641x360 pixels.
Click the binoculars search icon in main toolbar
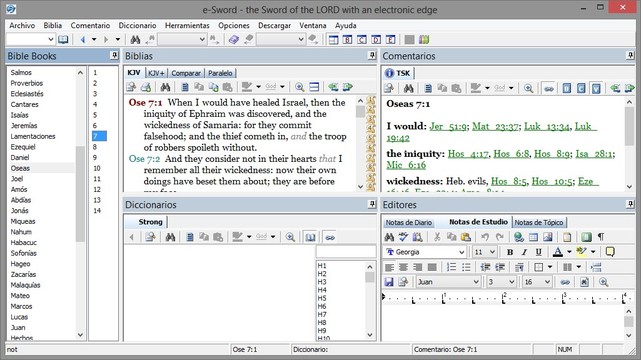pos(135,40)
